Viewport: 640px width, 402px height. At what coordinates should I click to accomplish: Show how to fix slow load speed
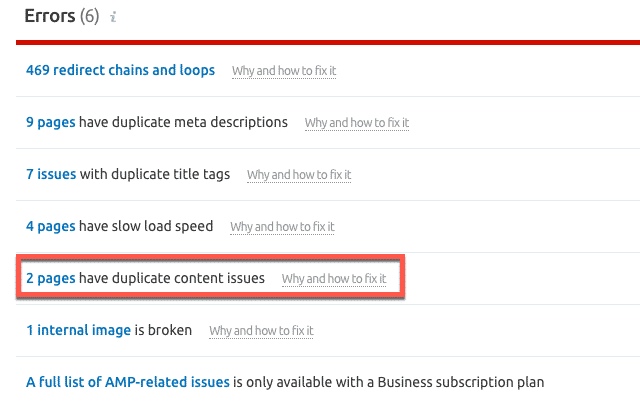pos(282,227)
